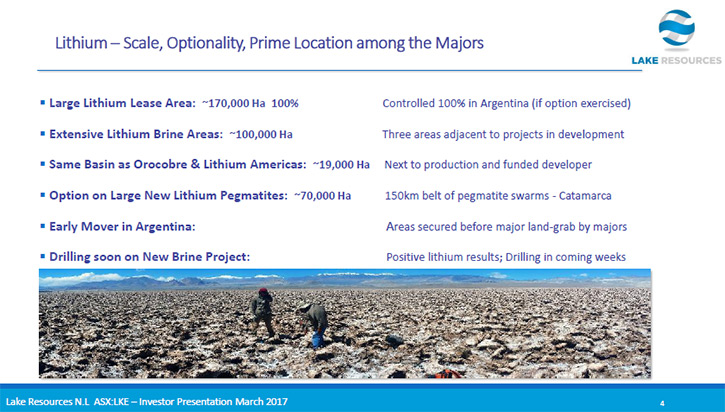Click 'Controlled 100% in Argentina (if option exercised)'
The width and height of the screenshot is (725, 412).
pos(506,103)
